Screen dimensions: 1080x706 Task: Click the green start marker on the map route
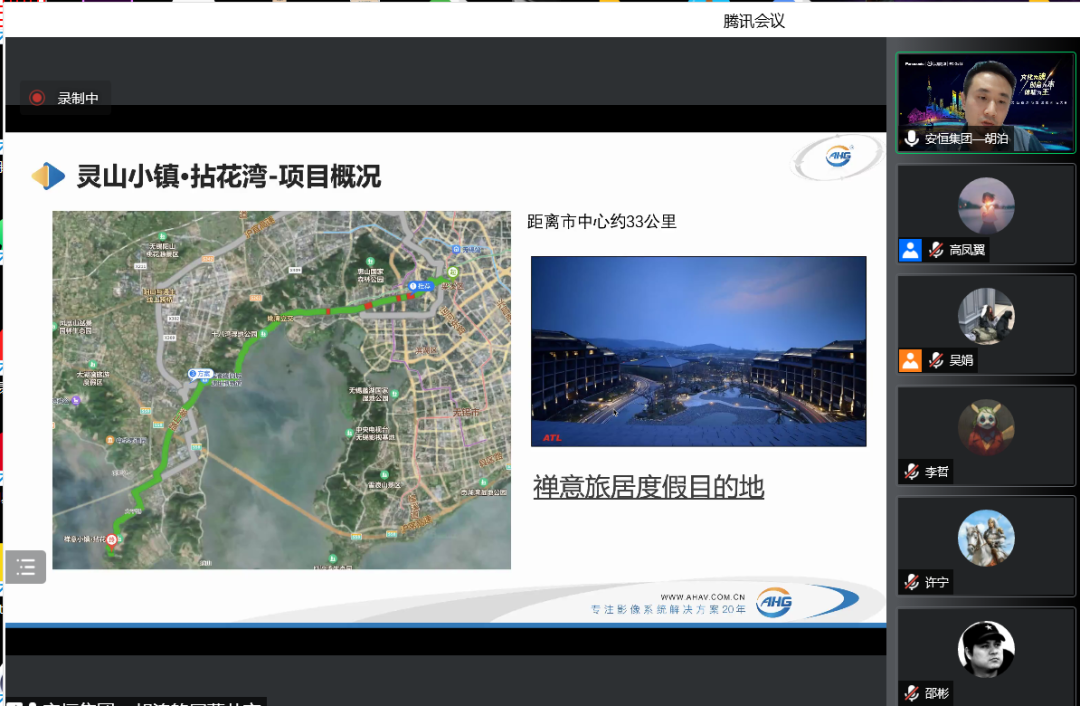coord(453,272)
